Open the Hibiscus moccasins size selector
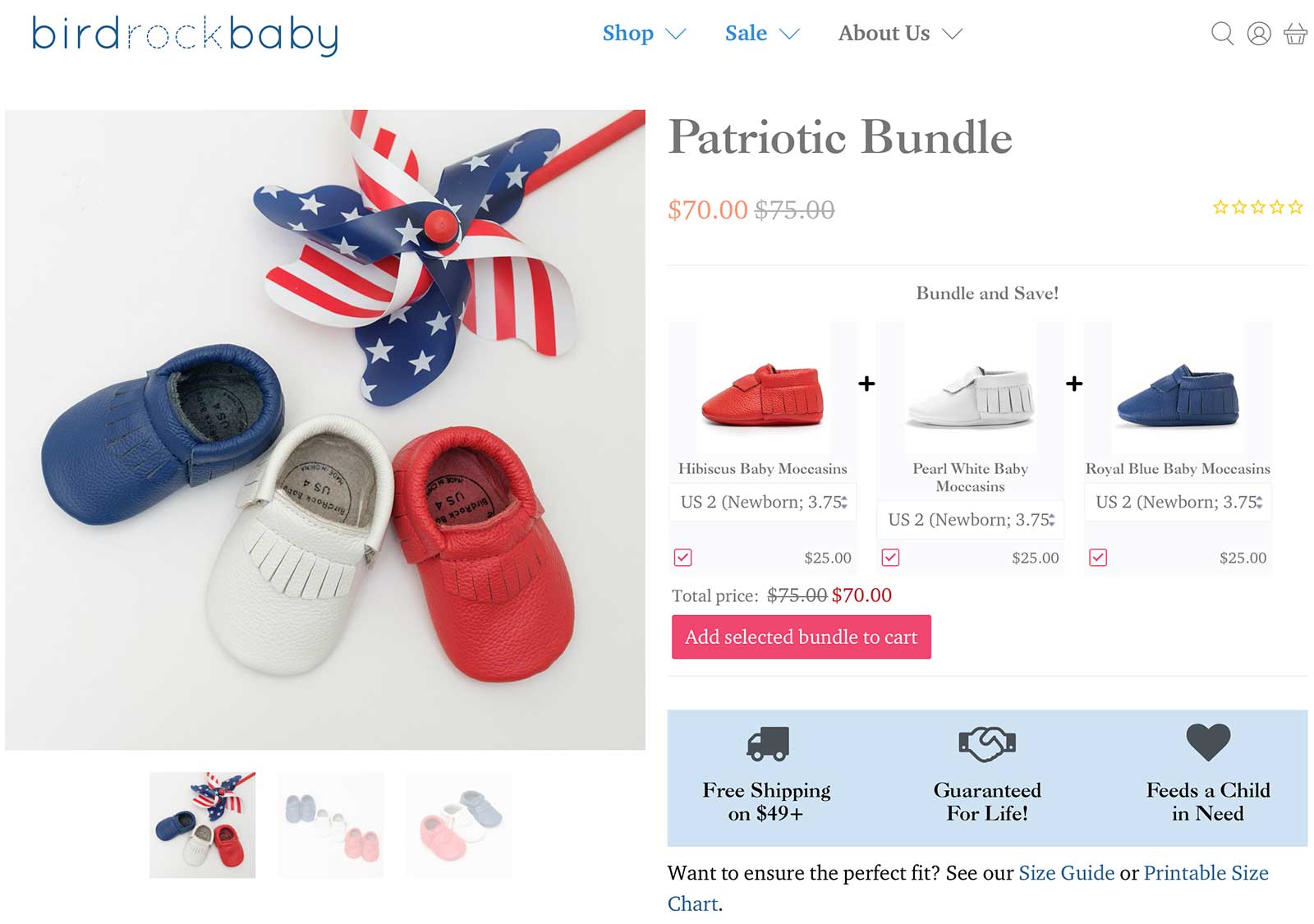 (x=760, y=502)
